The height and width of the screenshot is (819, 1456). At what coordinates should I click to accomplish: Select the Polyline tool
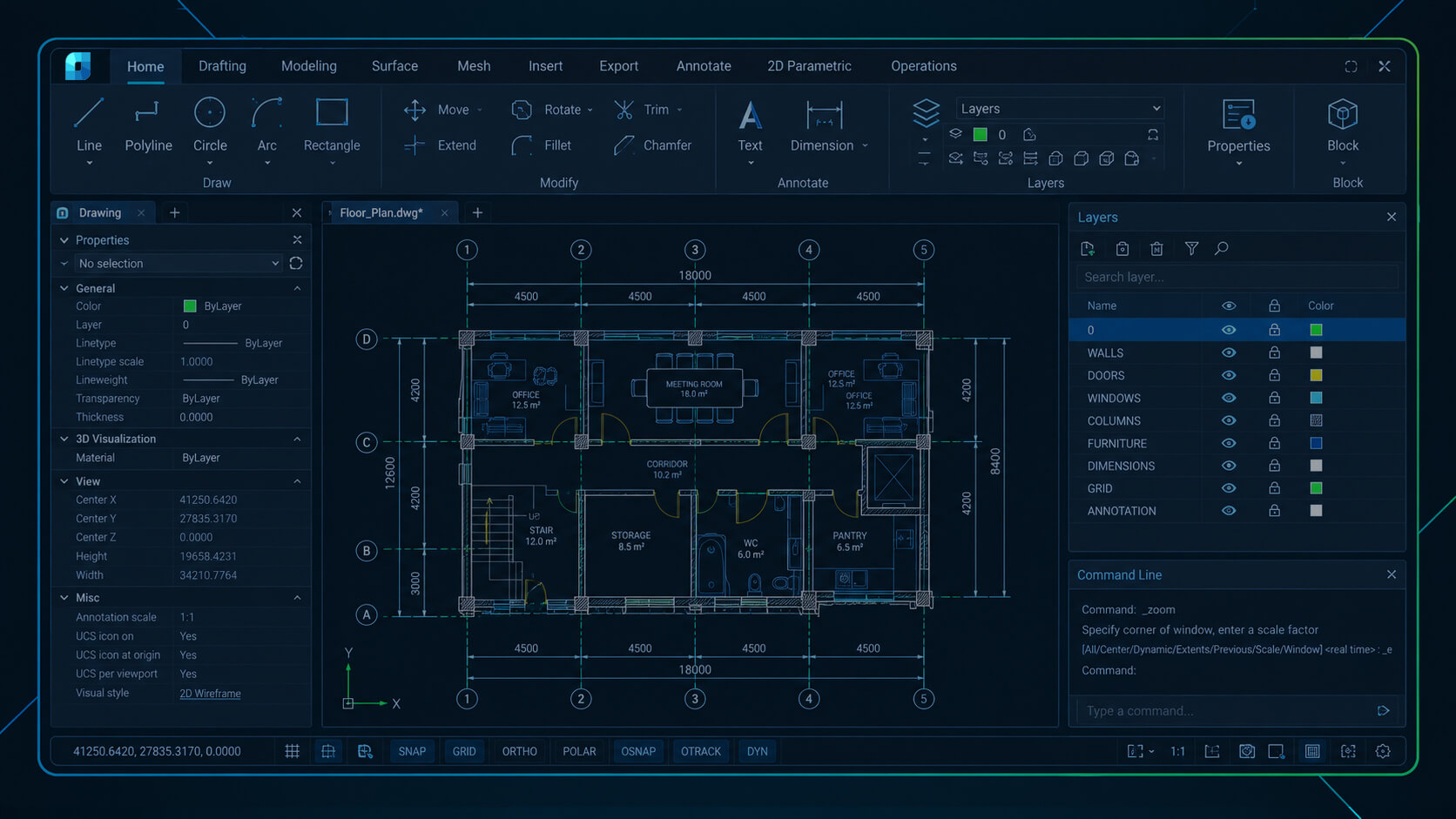point(148,127)
